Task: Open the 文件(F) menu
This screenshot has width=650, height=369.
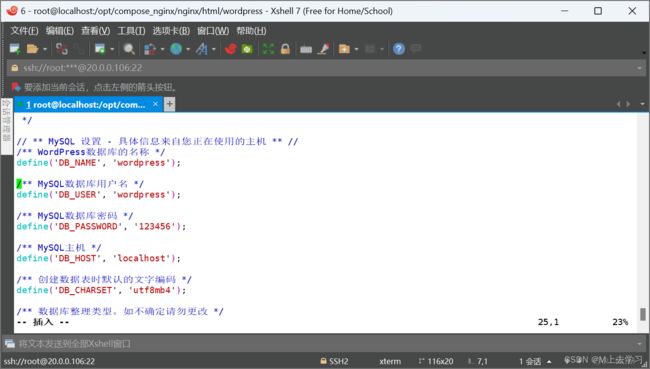Action: [x=24, y=31]
